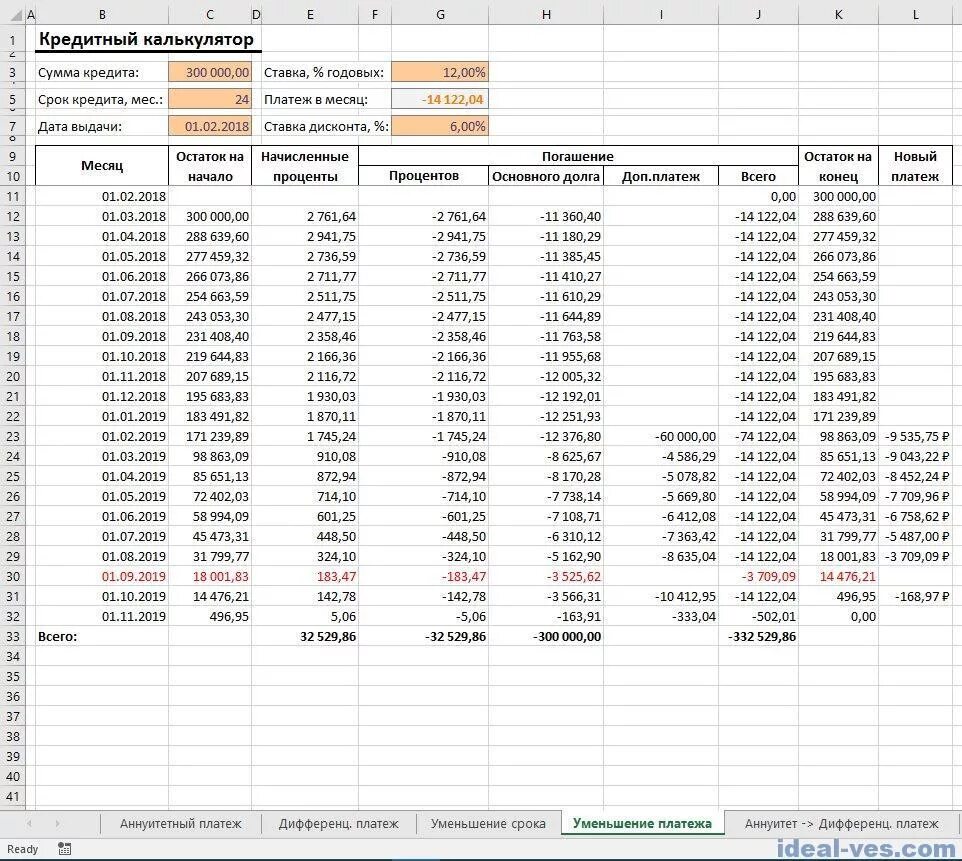Click label Сумма кредита:
962x861 pixels.
point(88,72)
